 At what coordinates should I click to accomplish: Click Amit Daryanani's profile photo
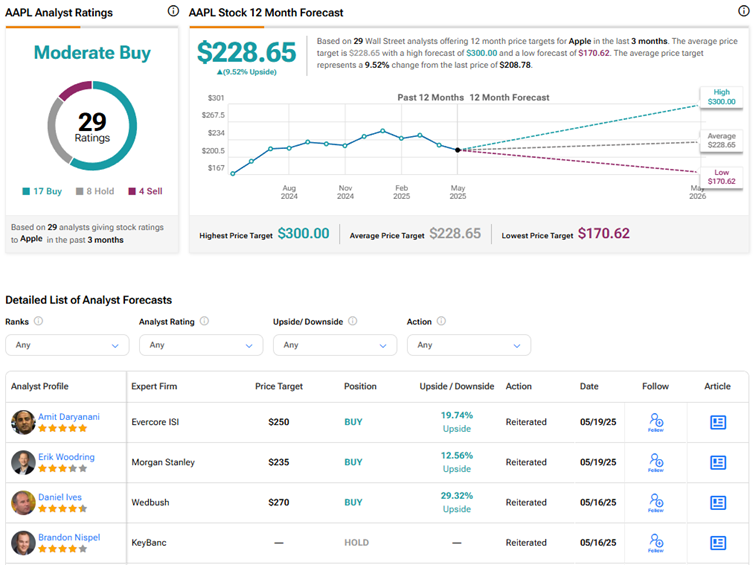(x=24, y=422)
